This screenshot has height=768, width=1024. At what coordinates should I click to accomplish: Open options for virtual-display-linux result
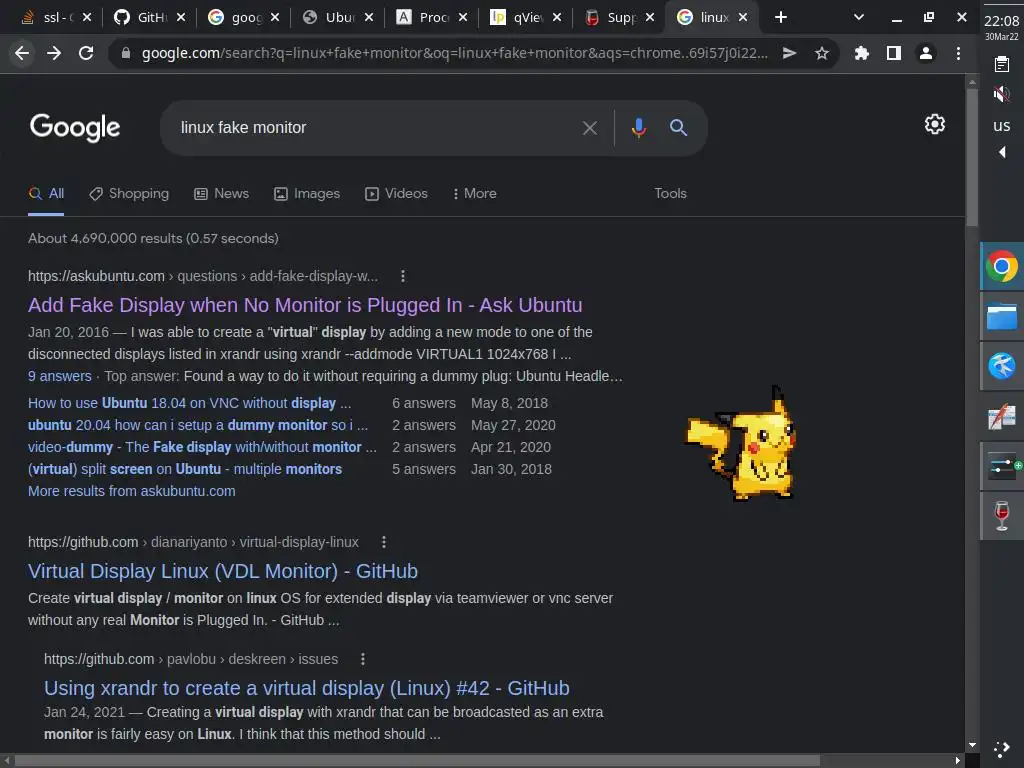384,542
